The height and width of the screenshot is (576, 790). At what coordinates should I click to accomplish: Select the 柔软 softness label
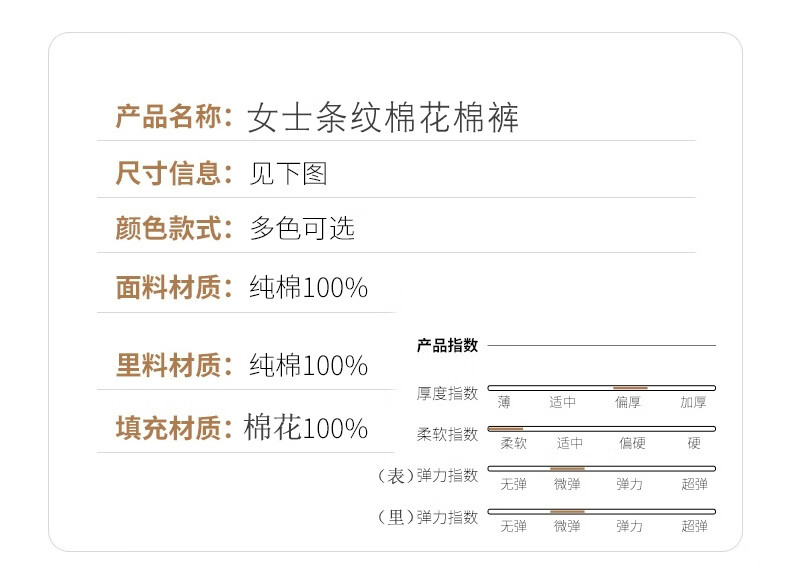coord(513,443)
